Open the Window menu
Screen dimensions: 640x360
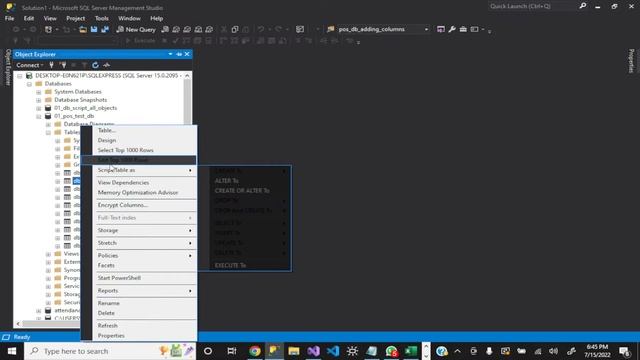pyautogui.click(x=129, y=18)
